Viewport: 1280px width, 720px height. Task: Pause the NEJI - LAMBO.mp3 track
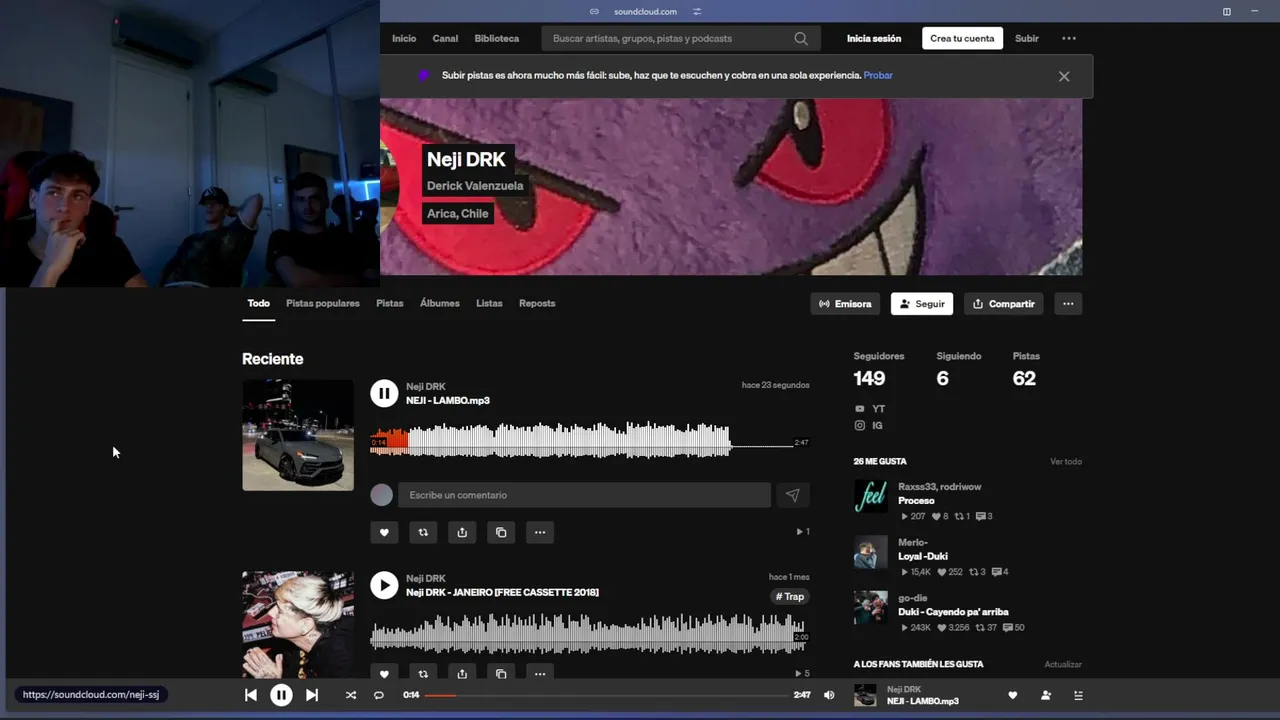click(384, 393)
